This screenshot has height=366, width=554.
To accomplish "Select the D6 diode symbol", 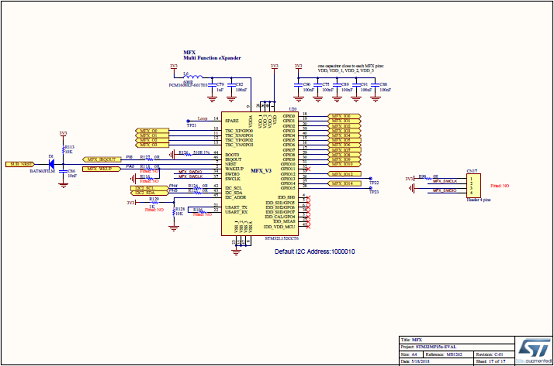I will 51,164.
